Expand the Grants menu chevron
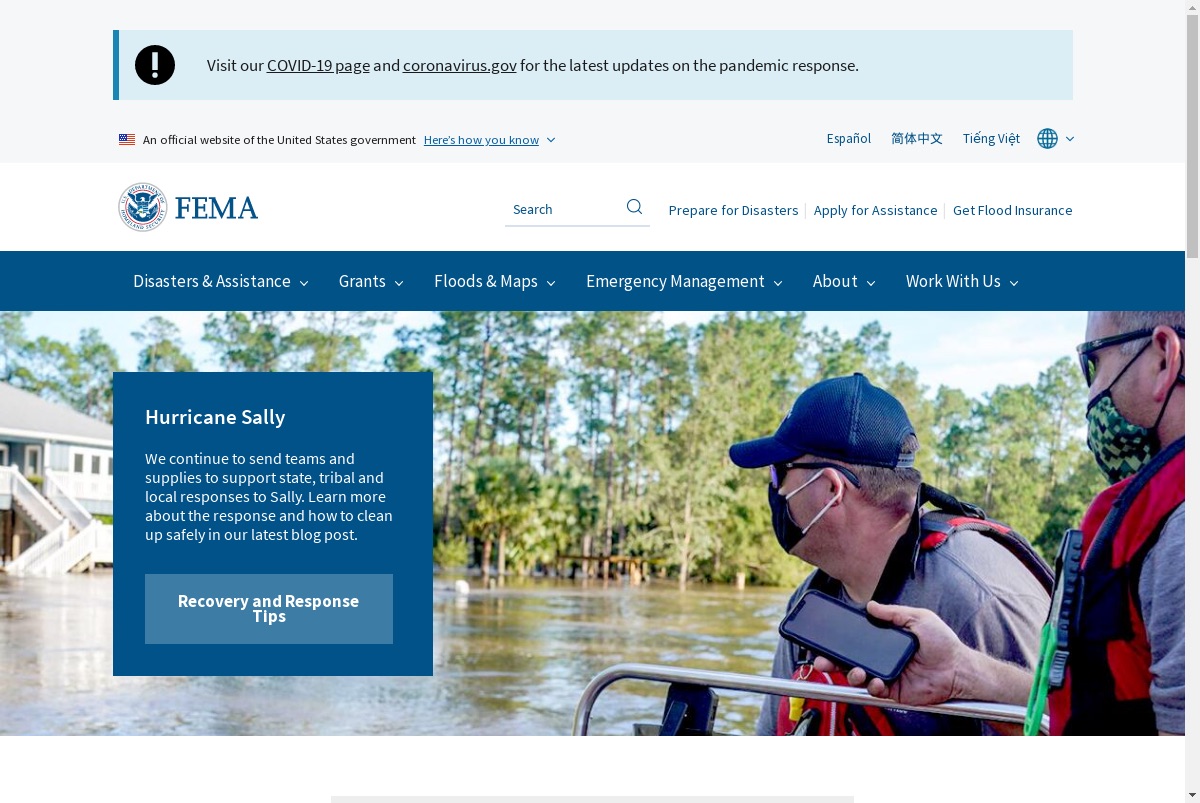 click(x=399, y=283)
